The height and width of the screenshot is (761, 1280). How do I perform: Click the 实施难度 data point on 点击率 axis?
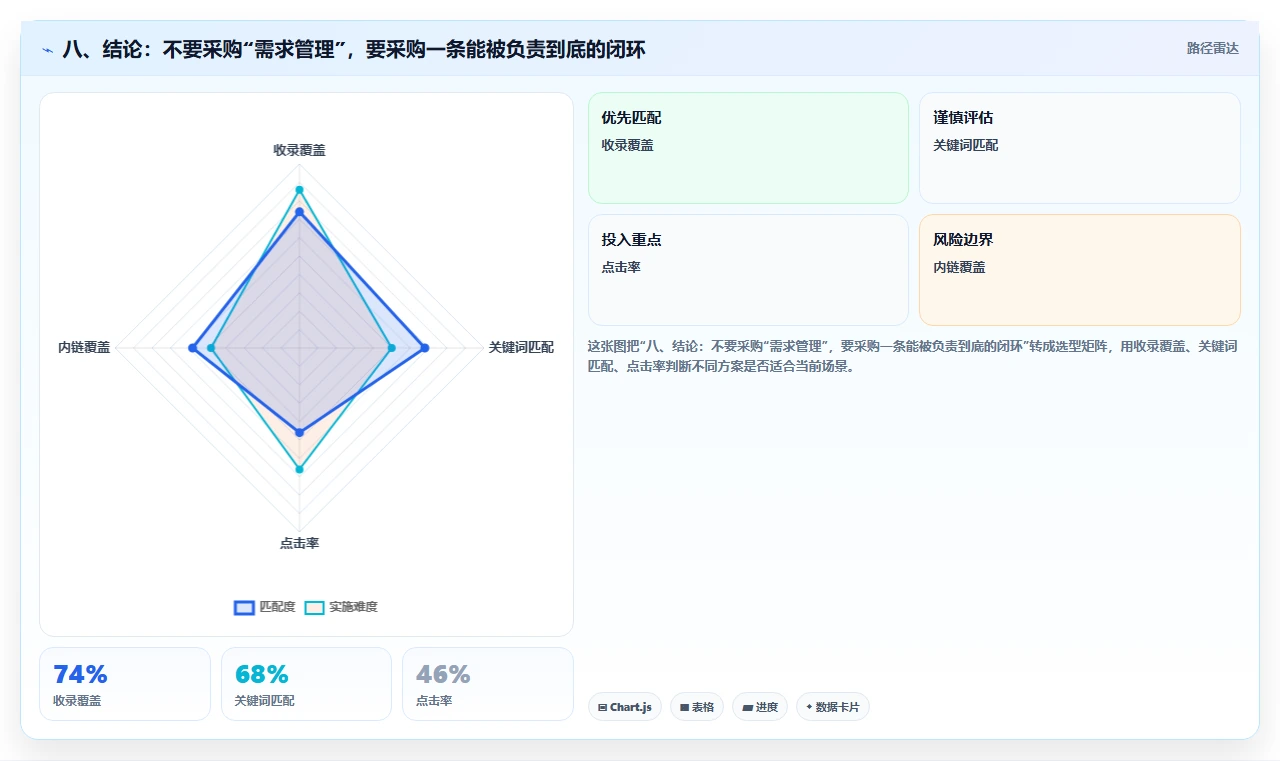pos(299,469)
